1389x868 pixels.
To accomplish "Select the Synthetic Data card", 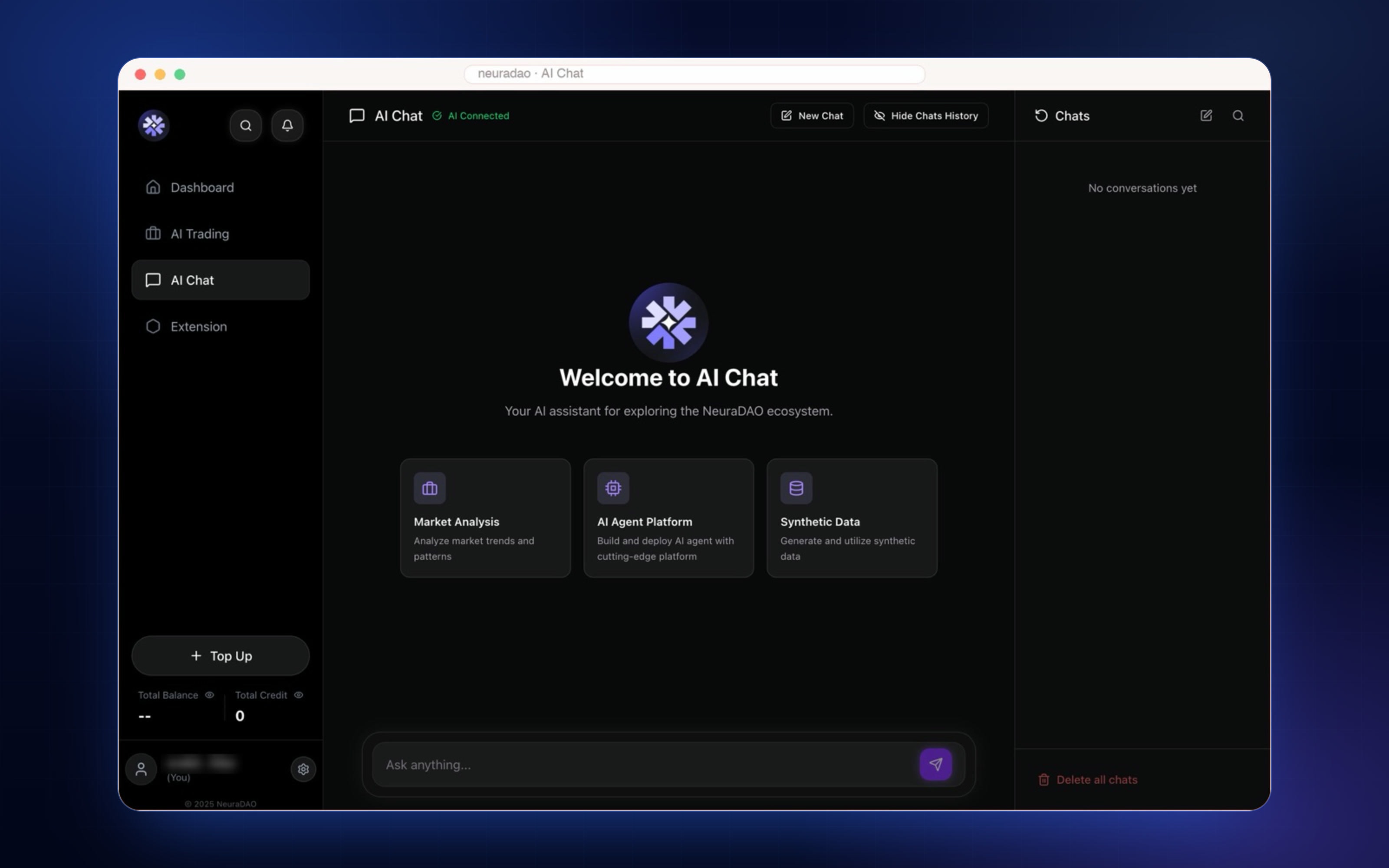I will [x=852, y=518].
